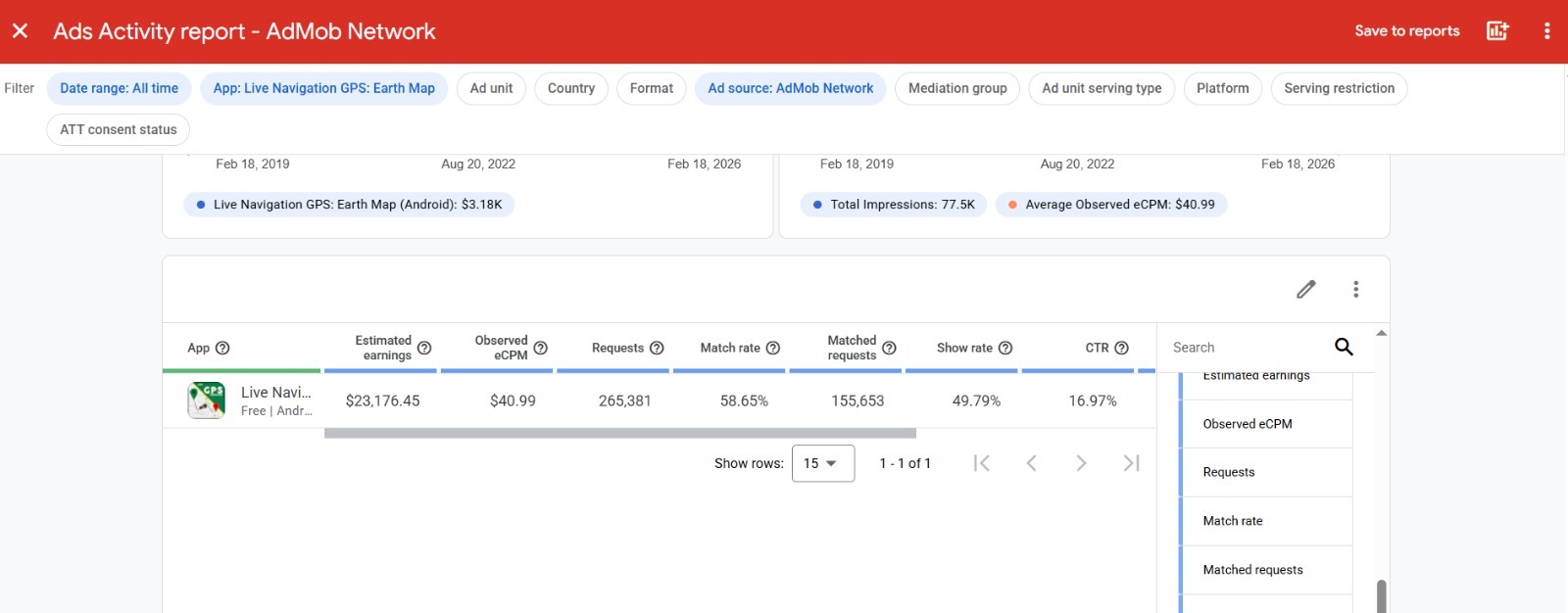Click the pencil edit table icon
The width and height of the screenshot is (1568, 613).
[x=1305, y=289]
